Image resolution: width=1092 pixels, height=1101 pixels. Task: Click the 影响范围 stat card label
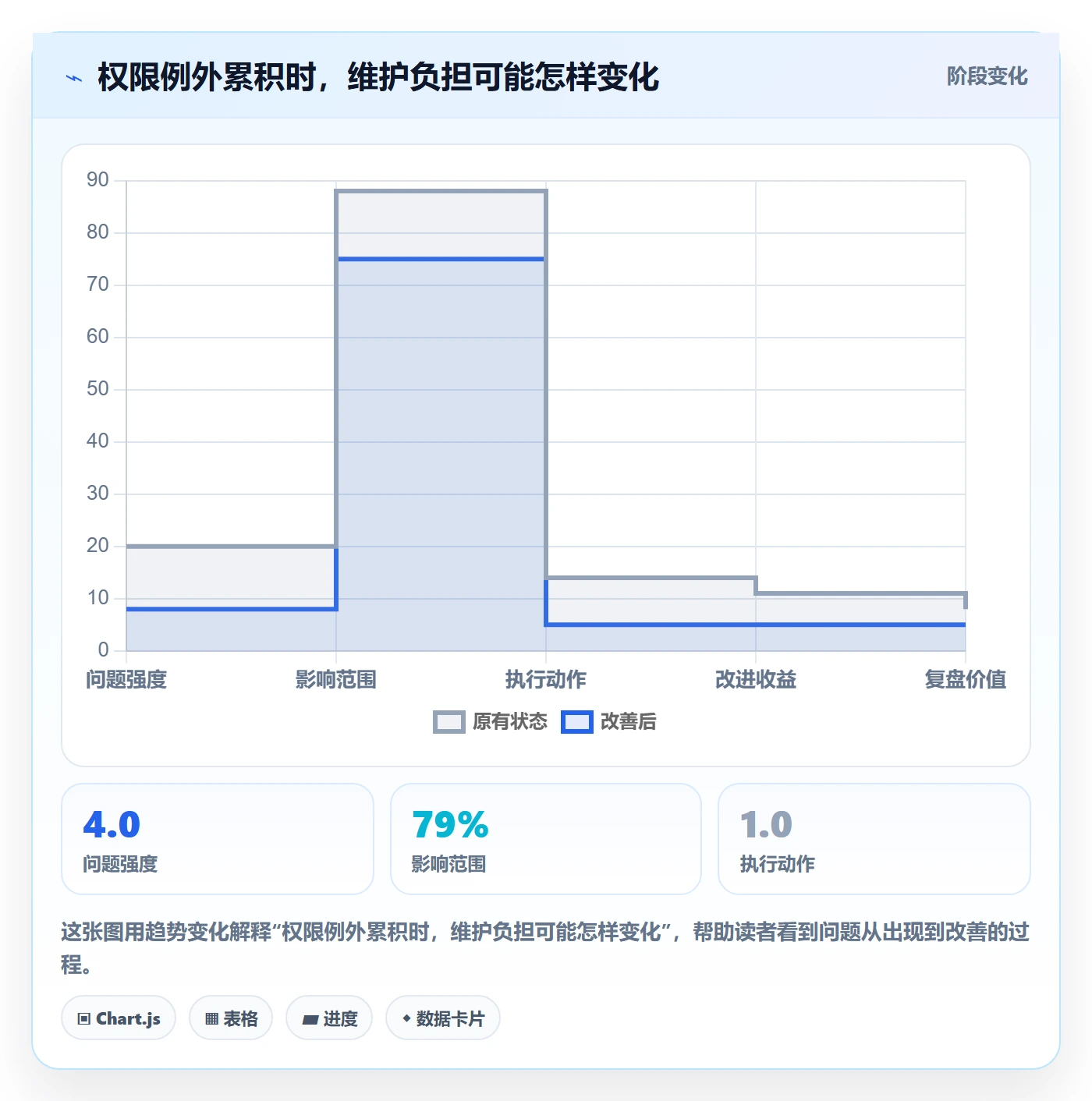(x=449, y=864)
